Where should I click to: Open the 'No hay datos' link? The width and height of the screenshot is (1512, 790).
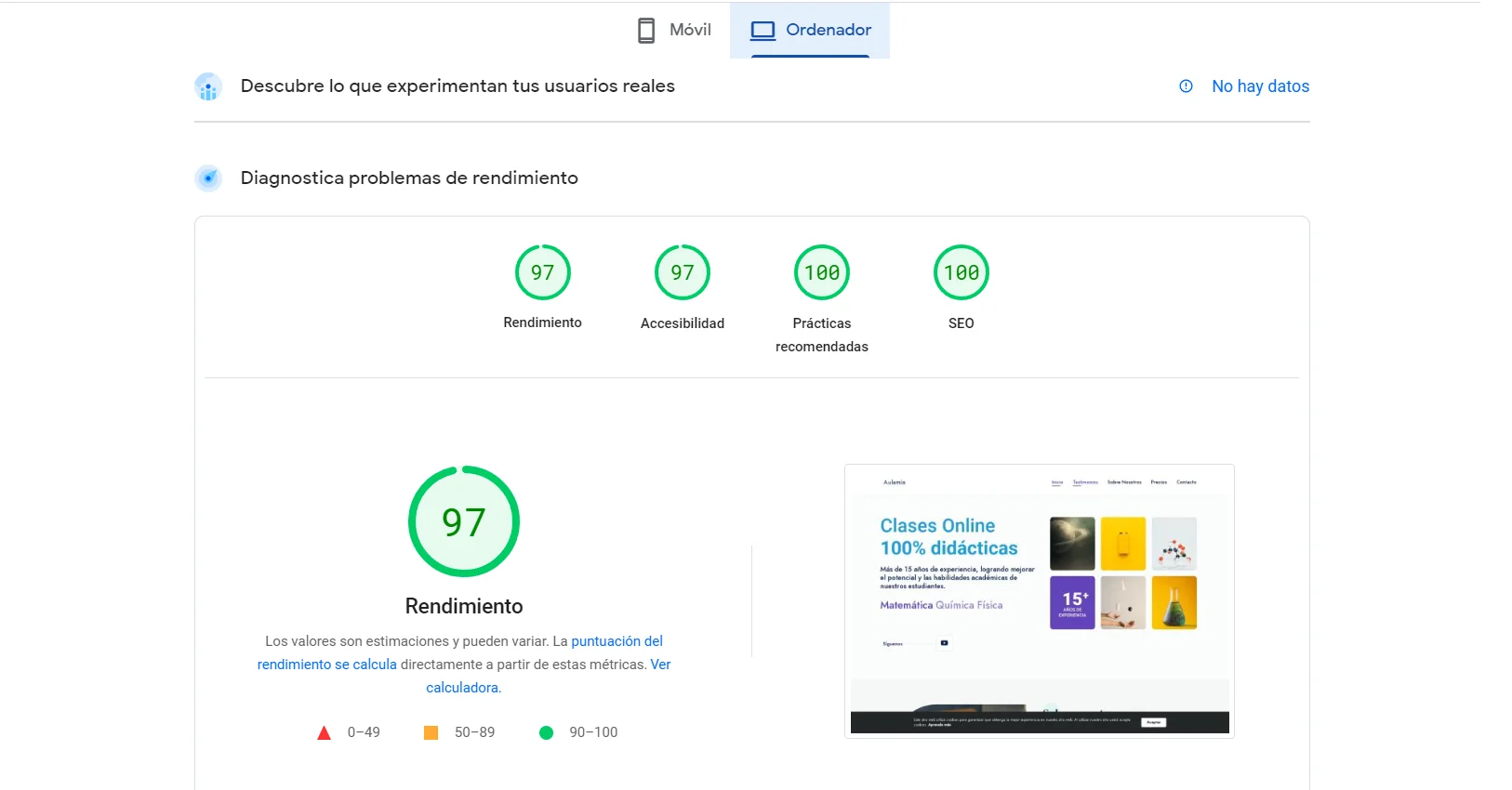(x=1260, y=86)
